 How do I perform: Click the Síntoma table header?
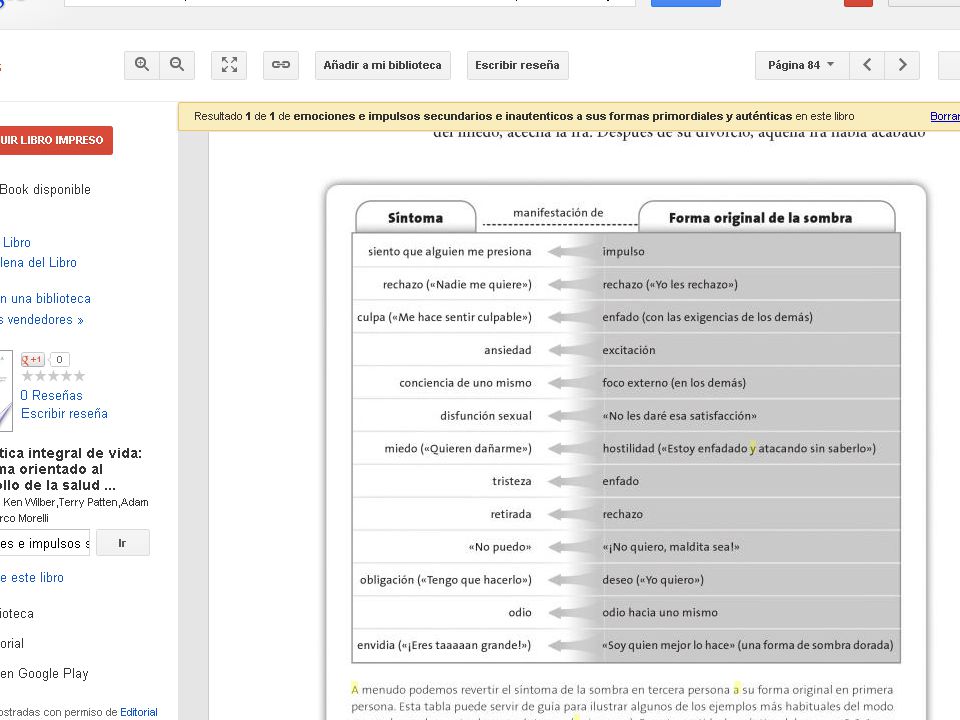tap(415, 218)
